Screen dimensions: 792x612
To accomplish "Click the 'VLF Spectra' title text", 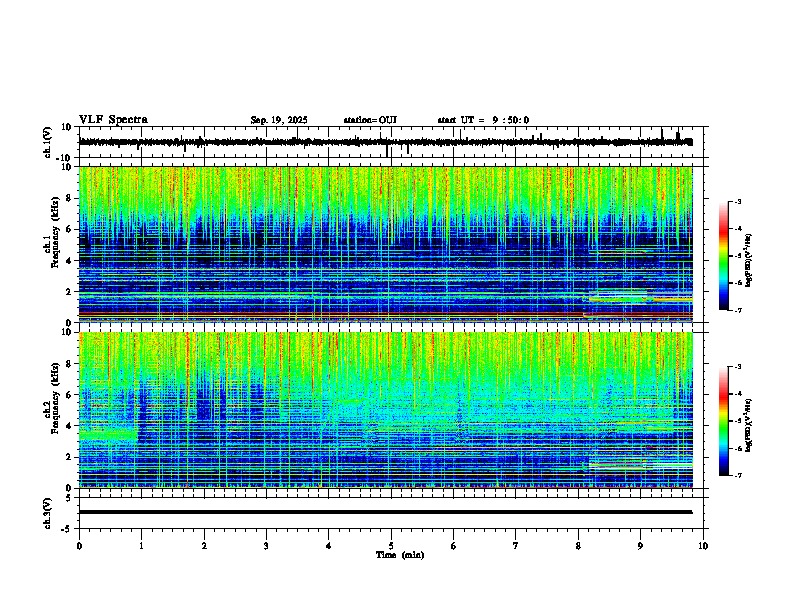I will [114, 120].
